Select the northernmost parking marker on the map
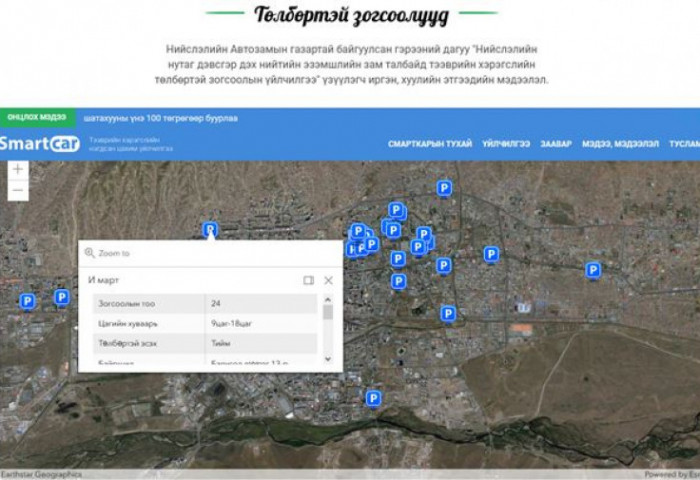 click(x=444, y=188)
